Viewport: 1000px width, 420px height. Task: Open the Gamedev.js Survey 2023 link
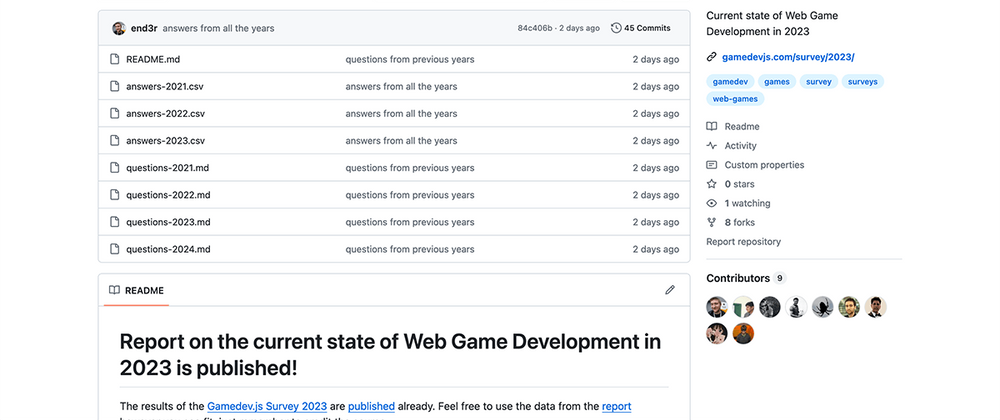(267, 406)
